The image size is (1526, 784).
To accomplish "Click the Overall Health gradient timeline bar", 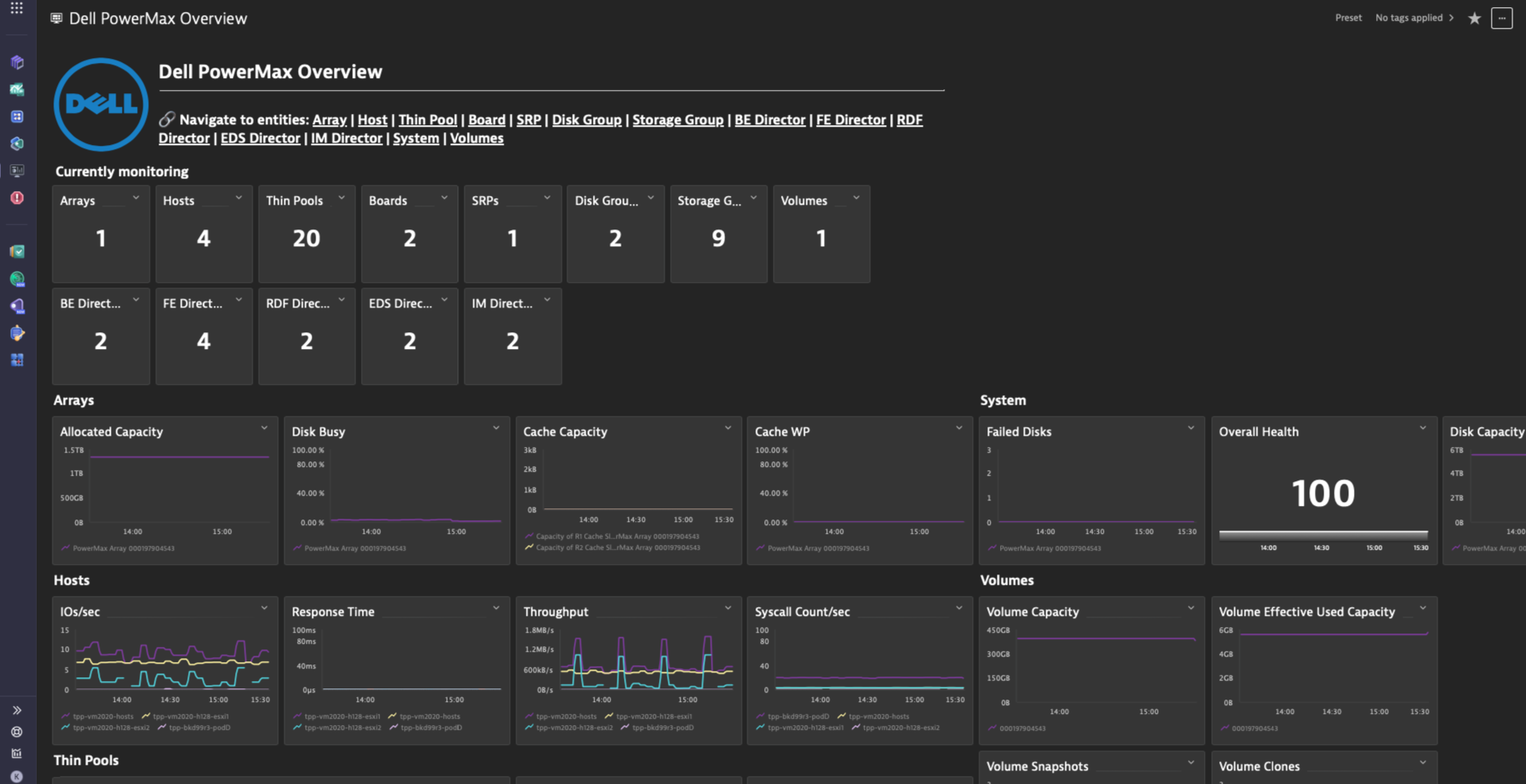I will click(1324, 535).
